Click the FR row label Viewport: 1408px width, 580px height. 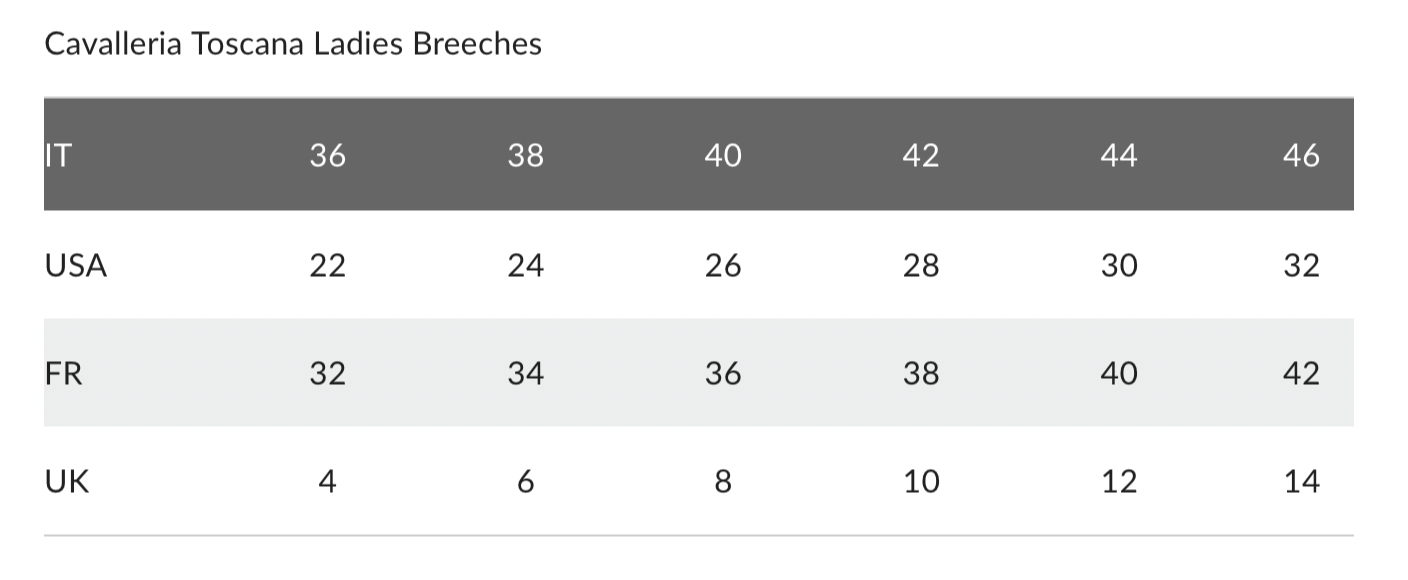[64, 374]
